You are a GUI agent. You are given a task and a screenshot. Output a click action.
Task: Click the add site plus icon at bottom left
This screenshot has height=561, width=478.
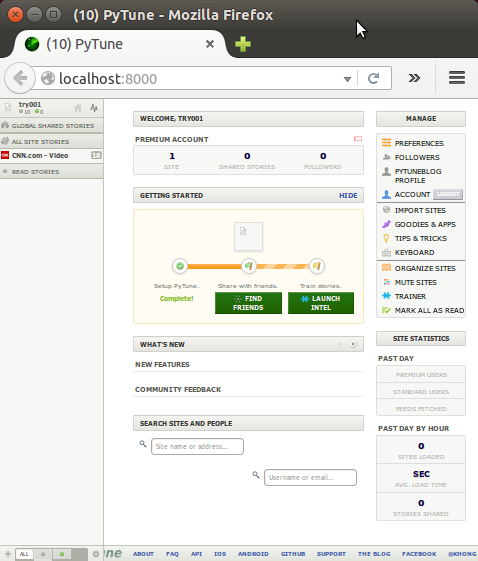tap(8, 554)
